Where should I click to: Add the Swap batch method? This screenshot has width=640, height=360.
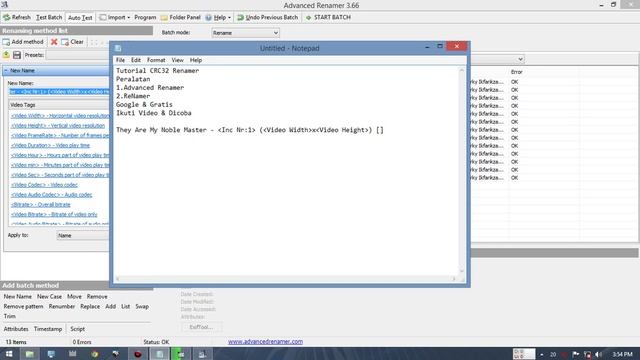point(142,307)
